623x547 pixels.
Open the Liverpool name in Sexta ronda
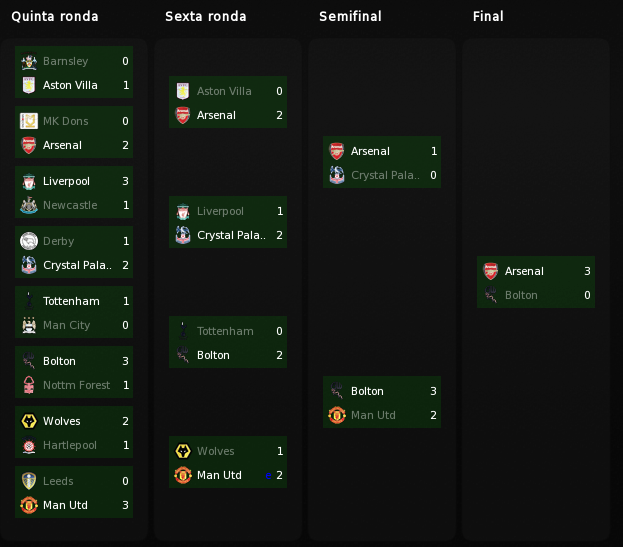coord(220,211)
